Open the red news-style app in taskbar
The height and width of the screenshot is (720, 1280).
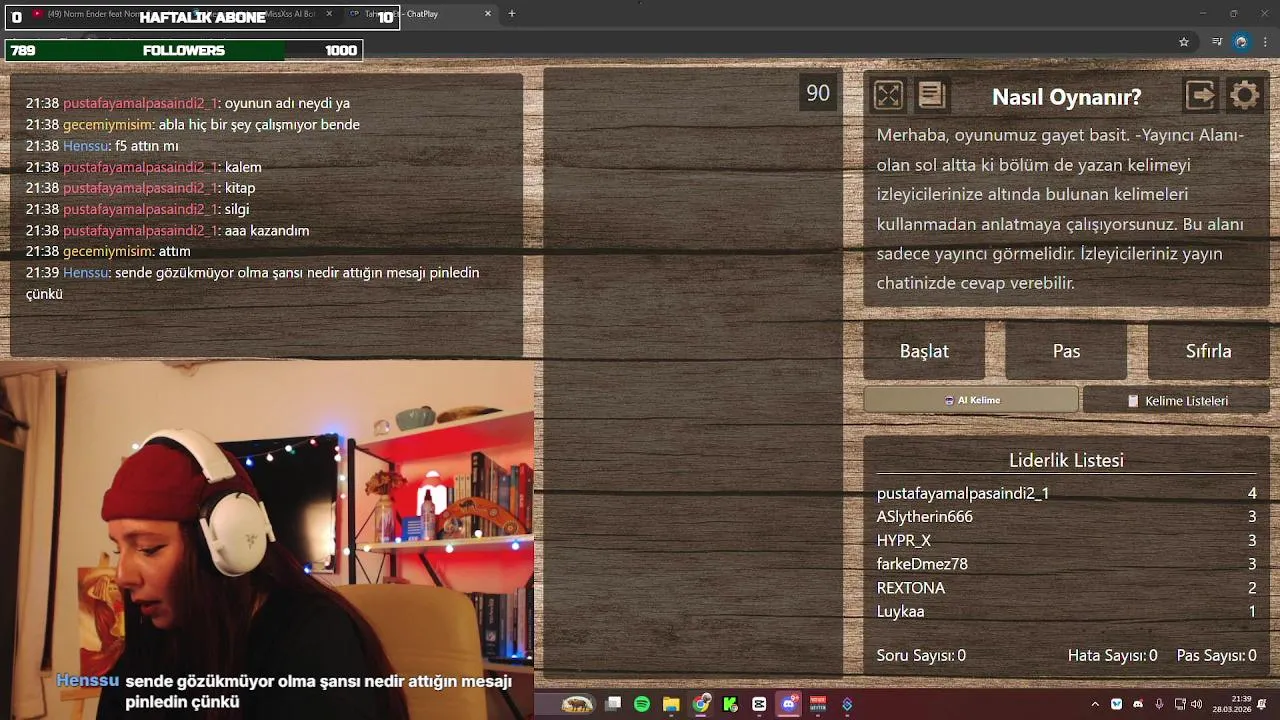[818, 704]
